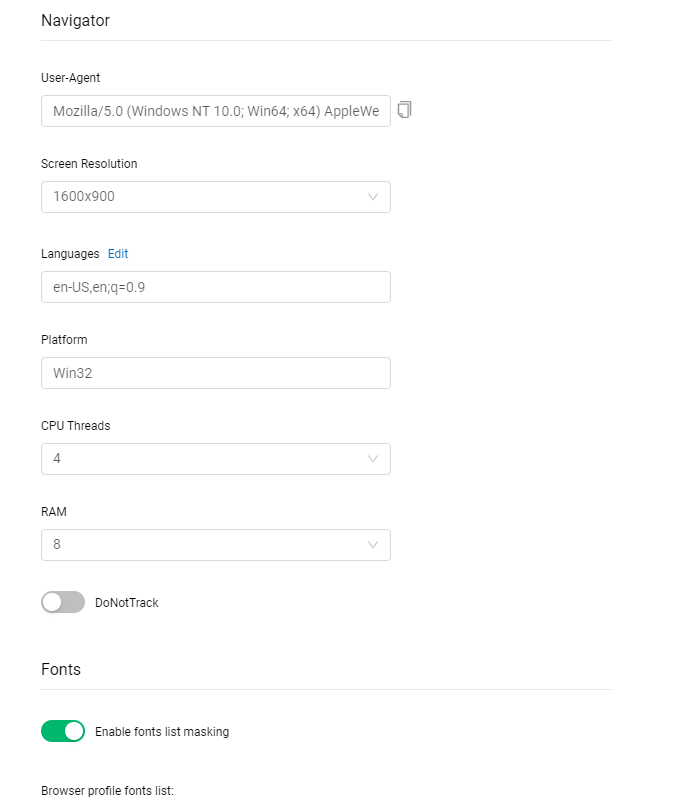
Task: Copy the User-Agent string with the copy icon
Action: (x=404, y=110)
